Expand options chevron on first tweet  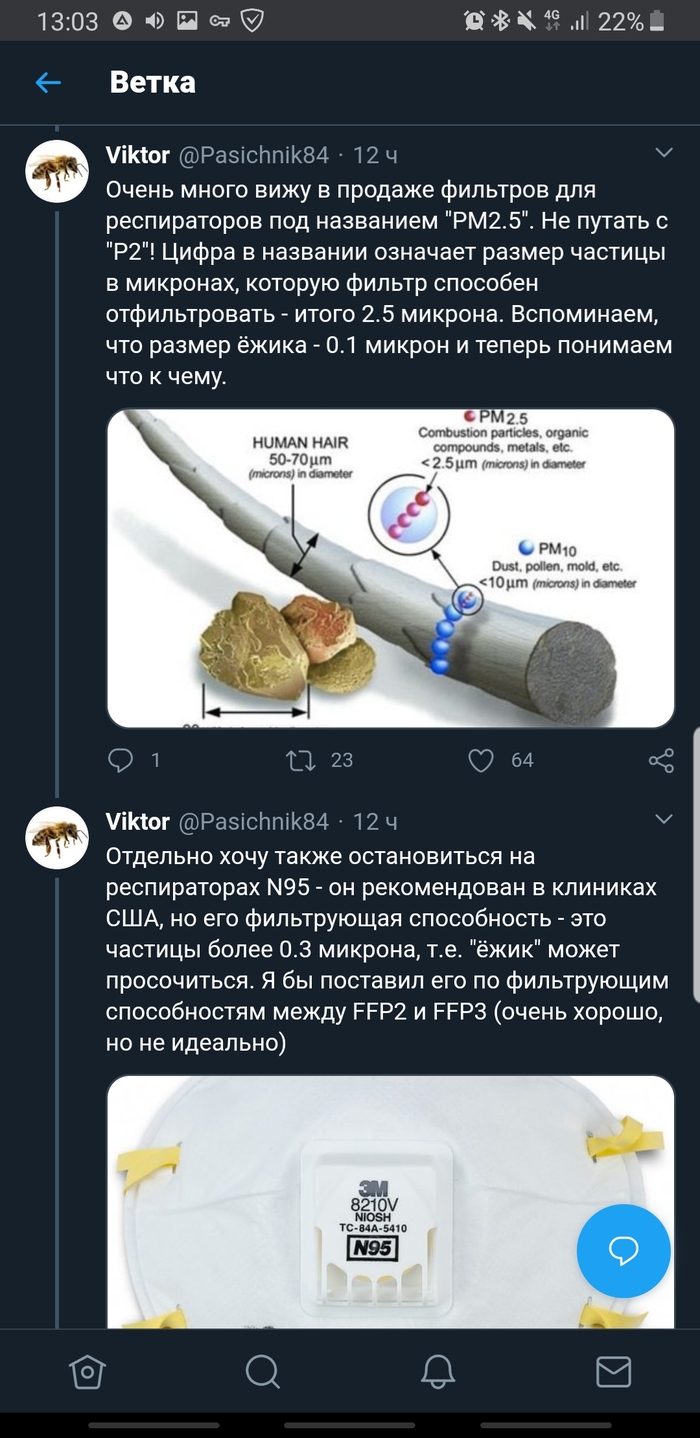tap(663, 153)
